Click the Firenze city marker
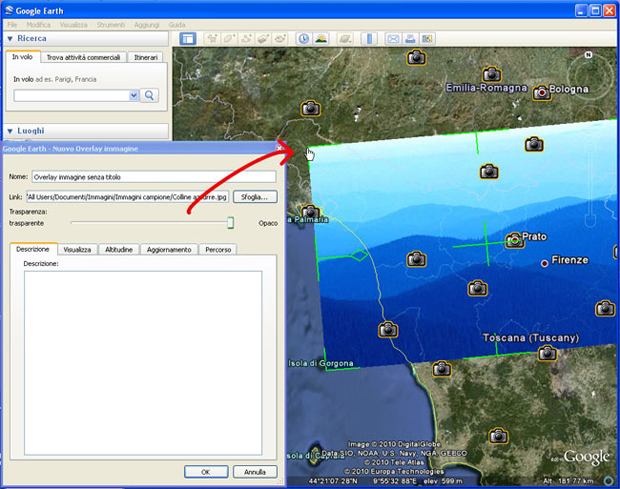The image size is (620, 489). [x=544, y=263]
